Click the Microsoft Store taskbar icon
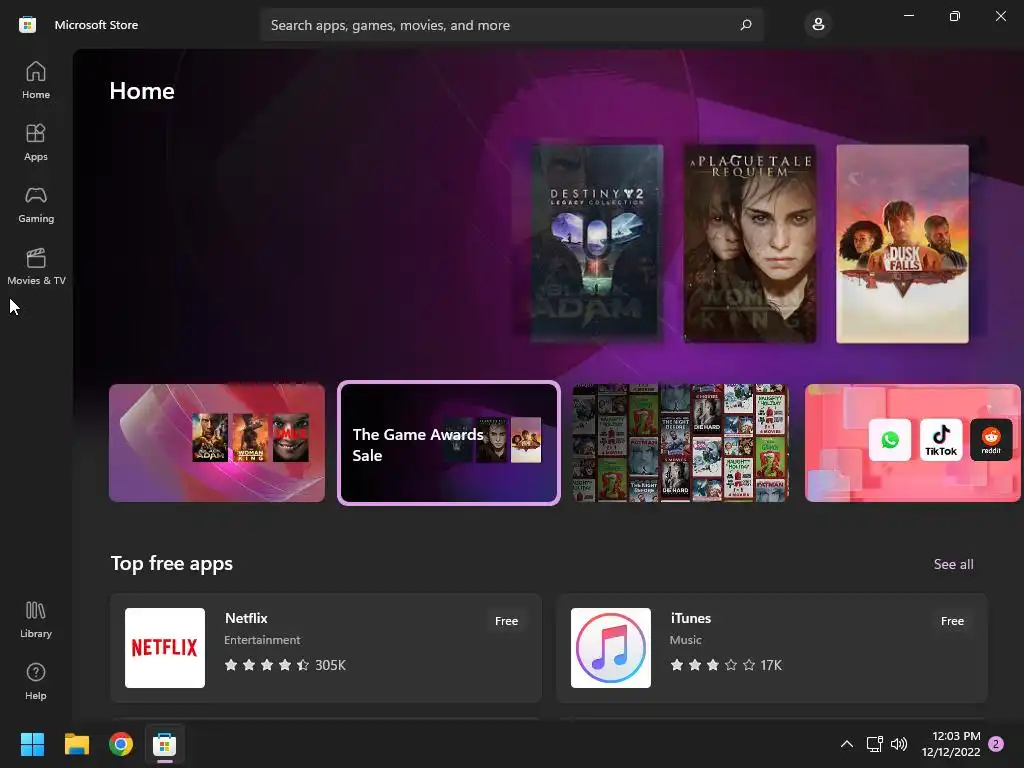The width and height of the screenshot is (1024, 768). coord(165,744)
